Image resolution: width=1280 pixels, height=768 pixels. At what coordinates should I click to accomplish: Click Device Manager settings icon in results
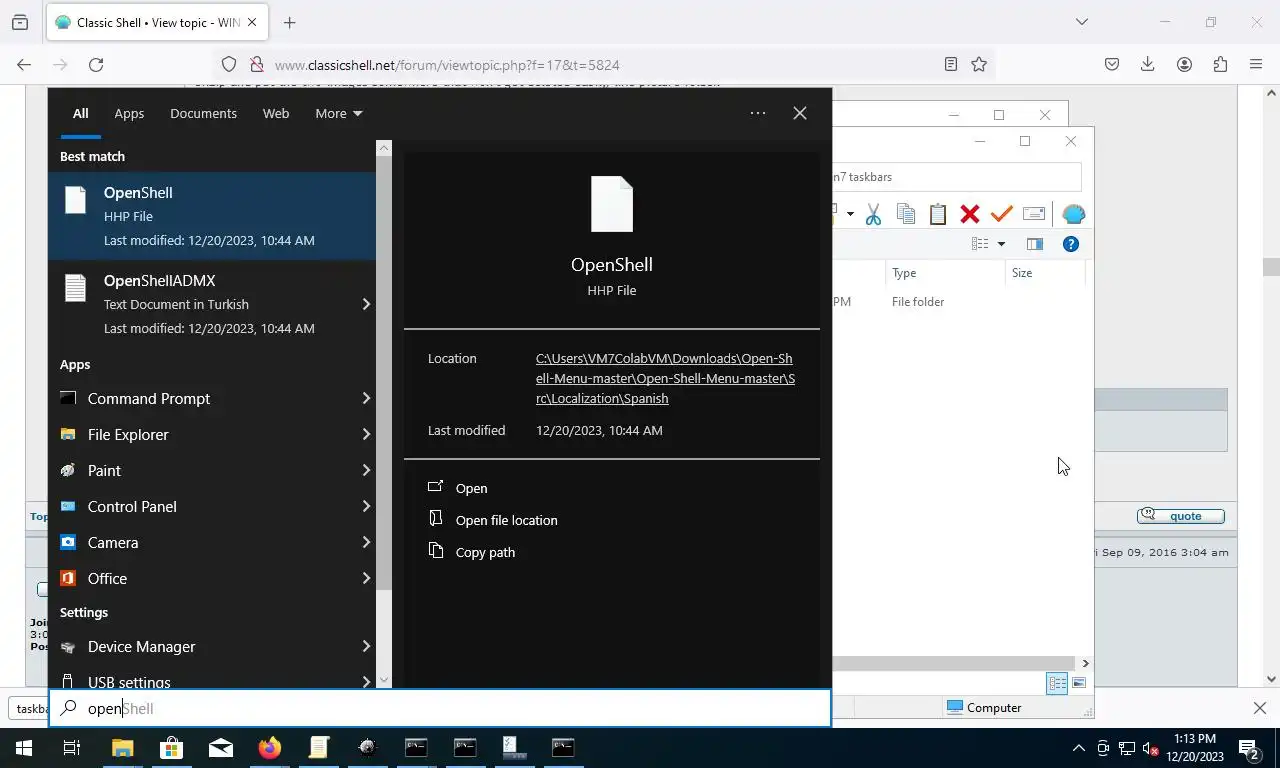(68, 647)
